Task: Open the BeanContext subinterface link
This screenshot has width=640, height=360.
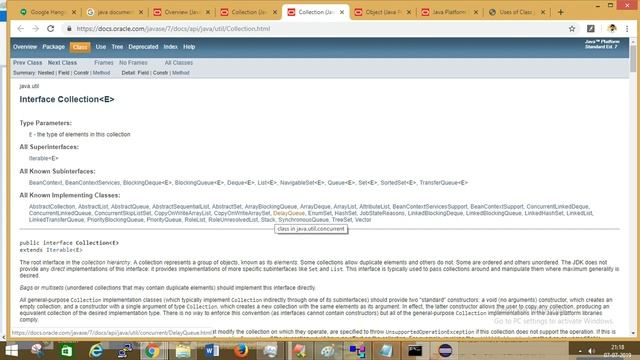Action: click(45, 182)
